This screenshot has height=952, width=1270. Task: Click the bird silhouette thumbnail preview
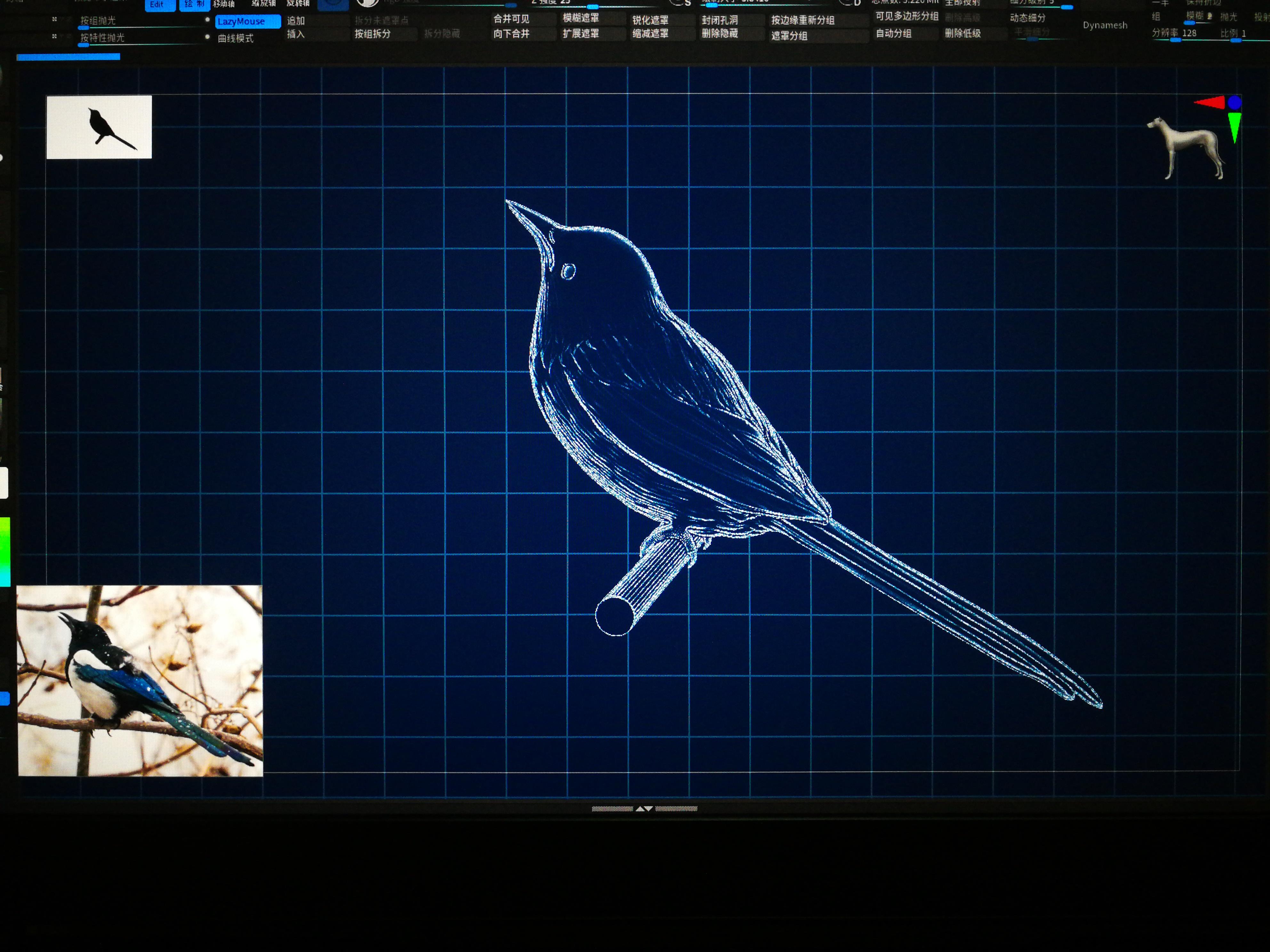[99, 127]
